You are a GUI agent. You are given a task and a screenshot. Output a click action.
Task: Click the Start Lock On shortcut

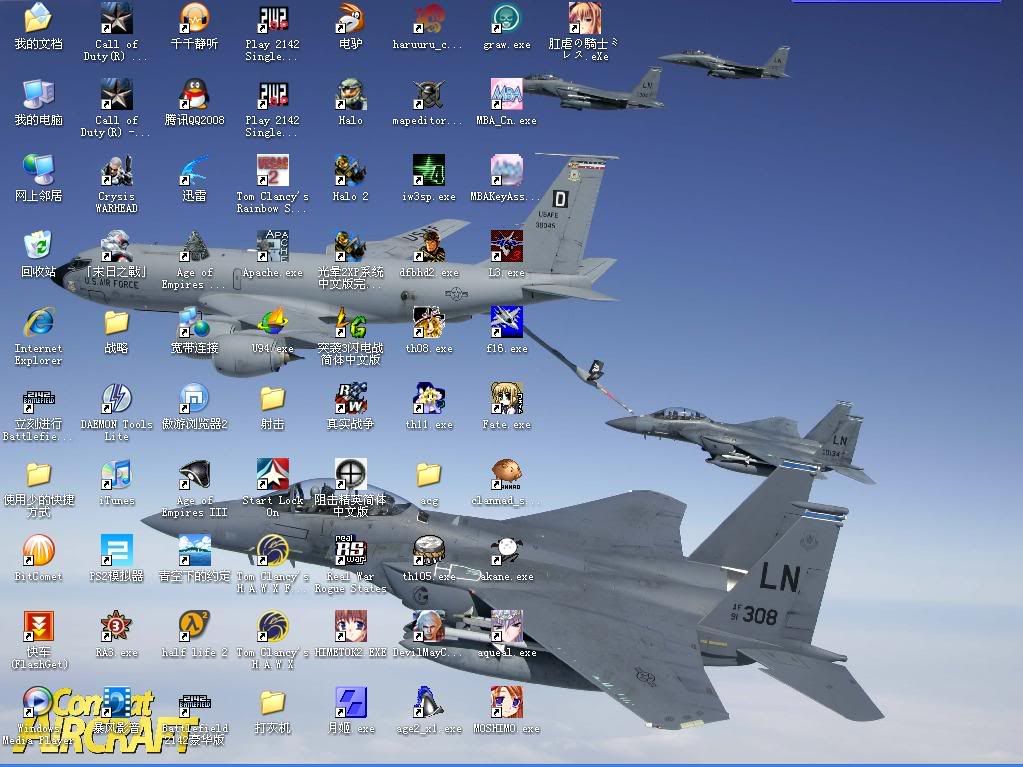point(273,474)
